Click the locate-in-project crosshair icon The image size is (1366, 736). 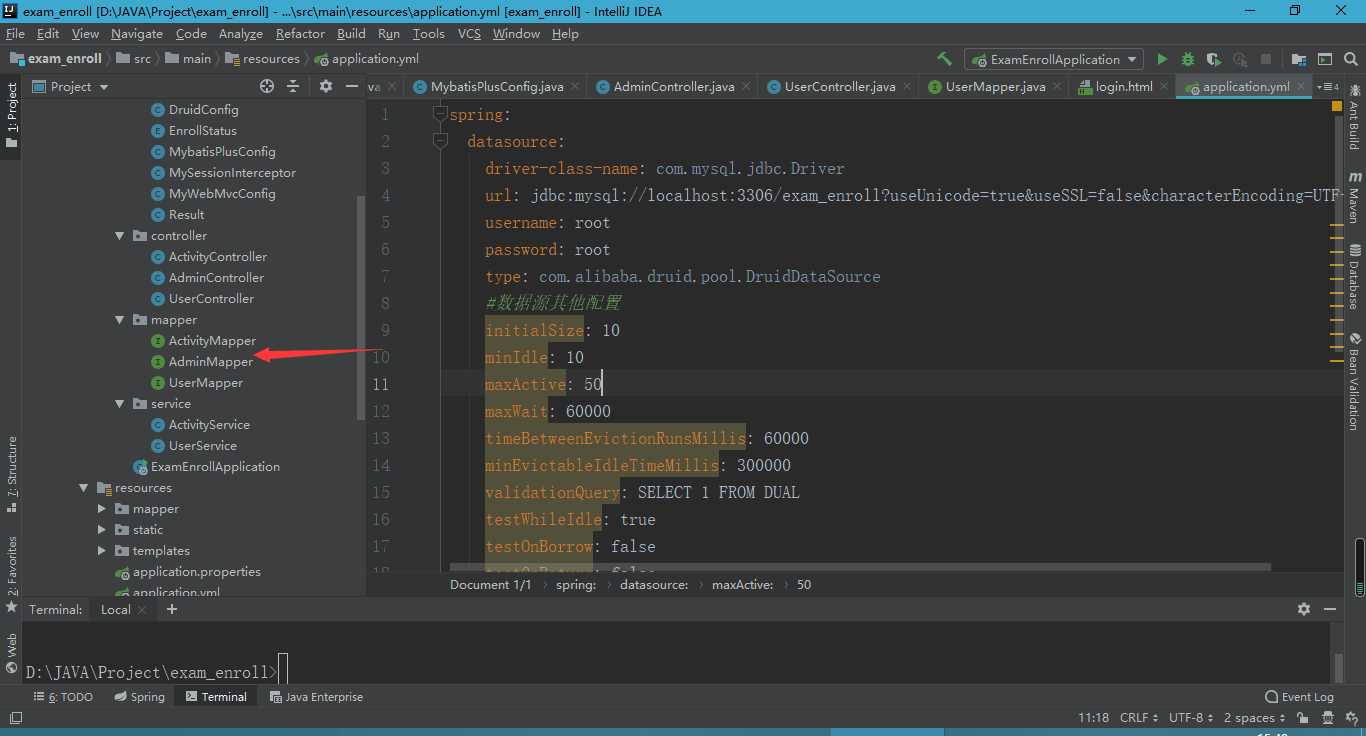(x=267, y=86)
